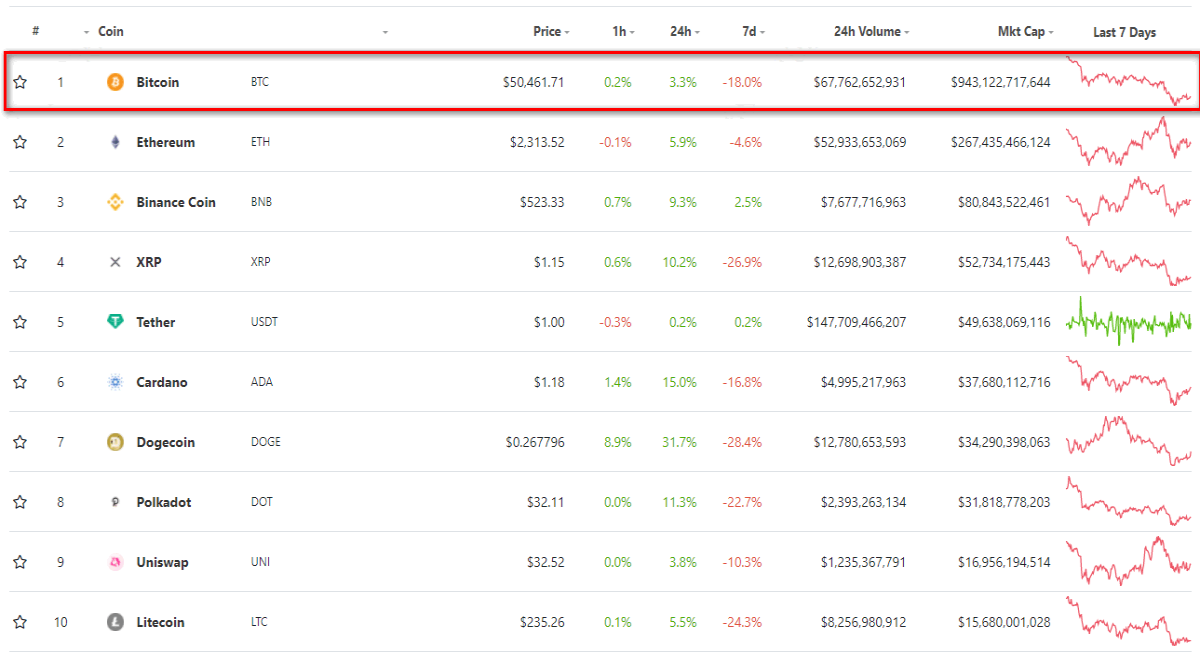Viewport: 1200px width, 656px height.
Task: Click the USDT ticker symbol
Action: pyautogui.click(x=264, y=322)
